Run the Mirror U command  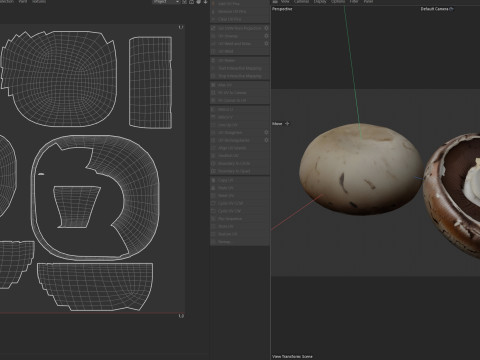tap(240, 109)
